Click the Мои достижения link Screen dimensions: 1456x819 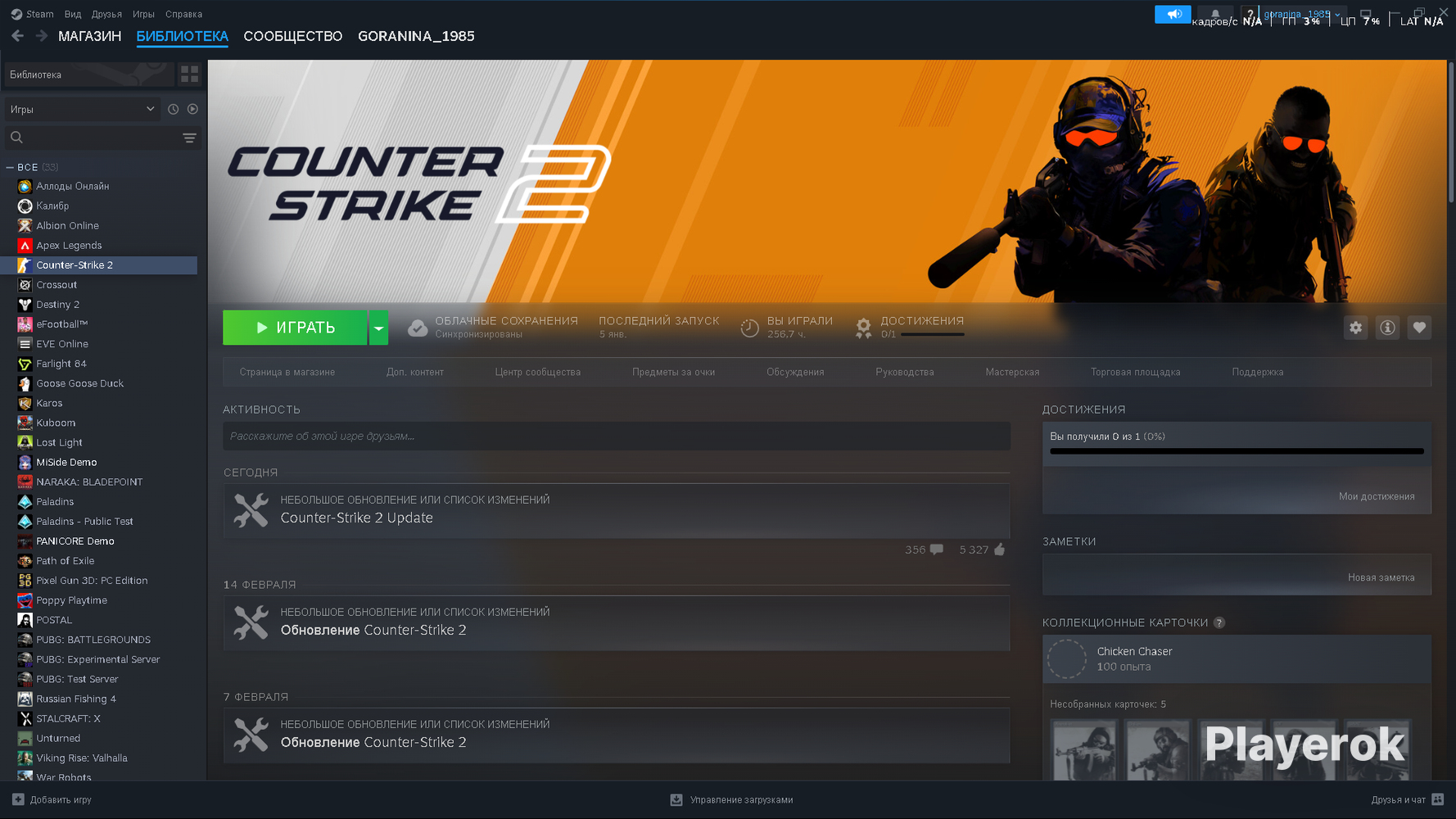[1376, 496]
